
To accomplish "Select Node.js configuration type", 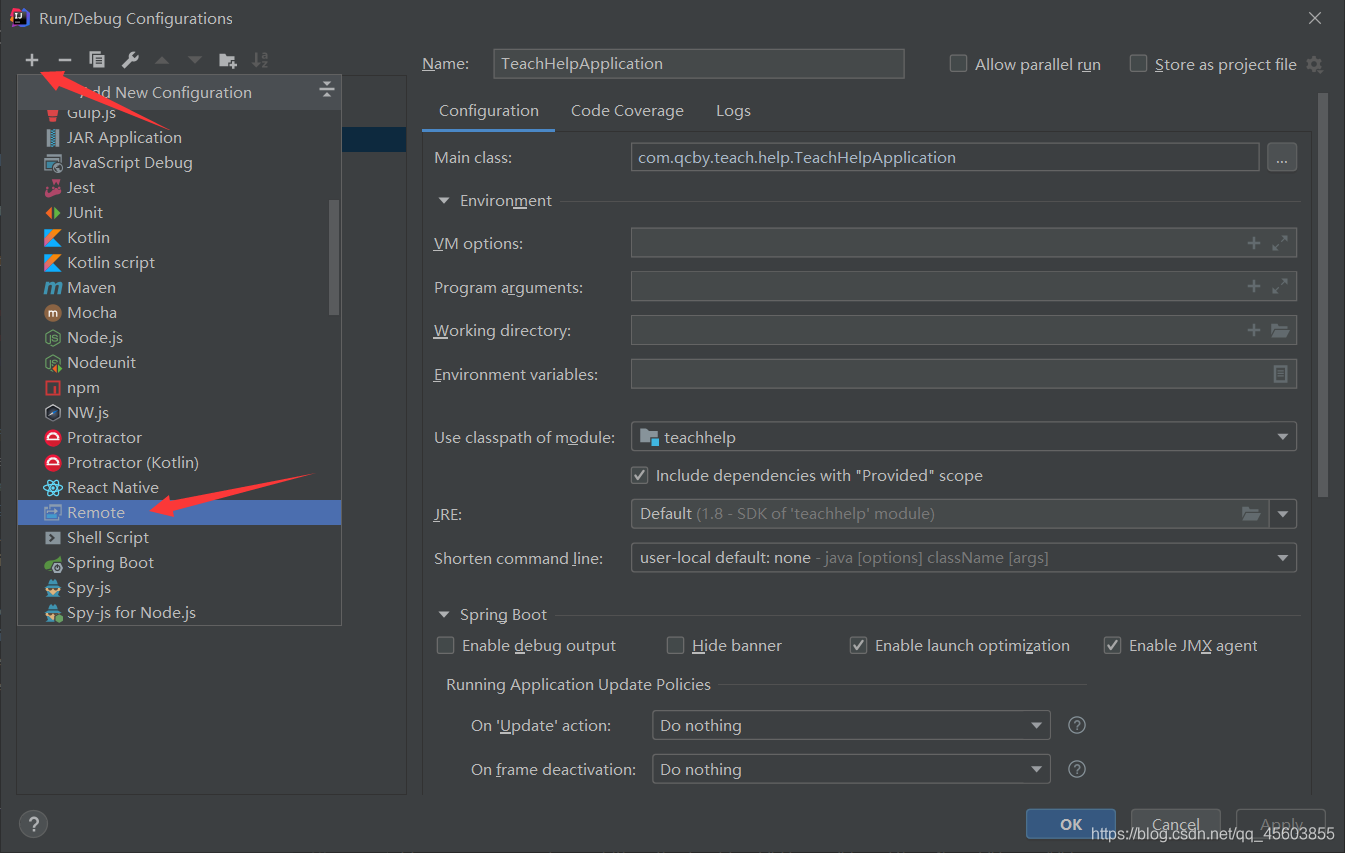I will pos(179,337).
